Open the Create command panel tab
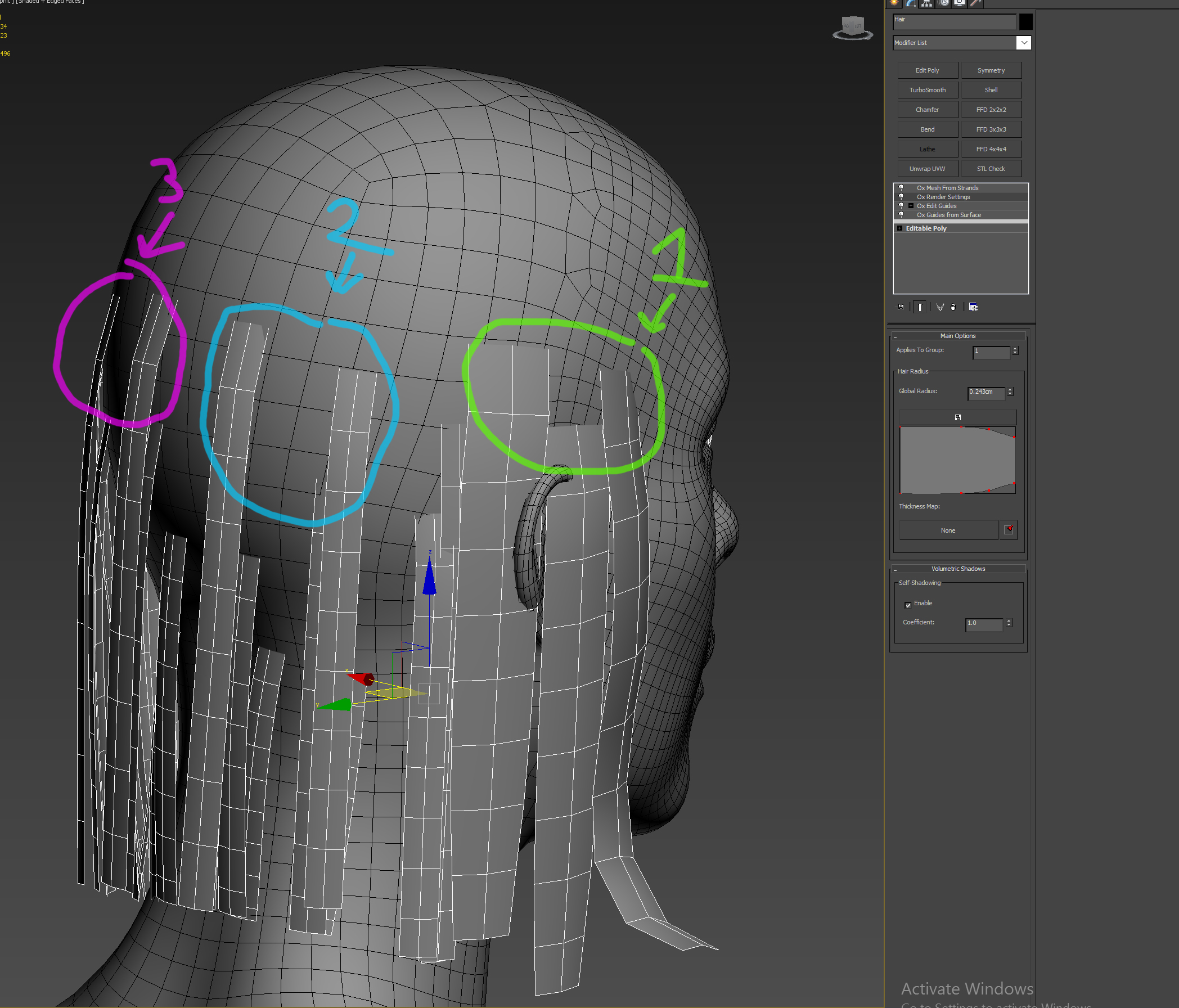 894,2
